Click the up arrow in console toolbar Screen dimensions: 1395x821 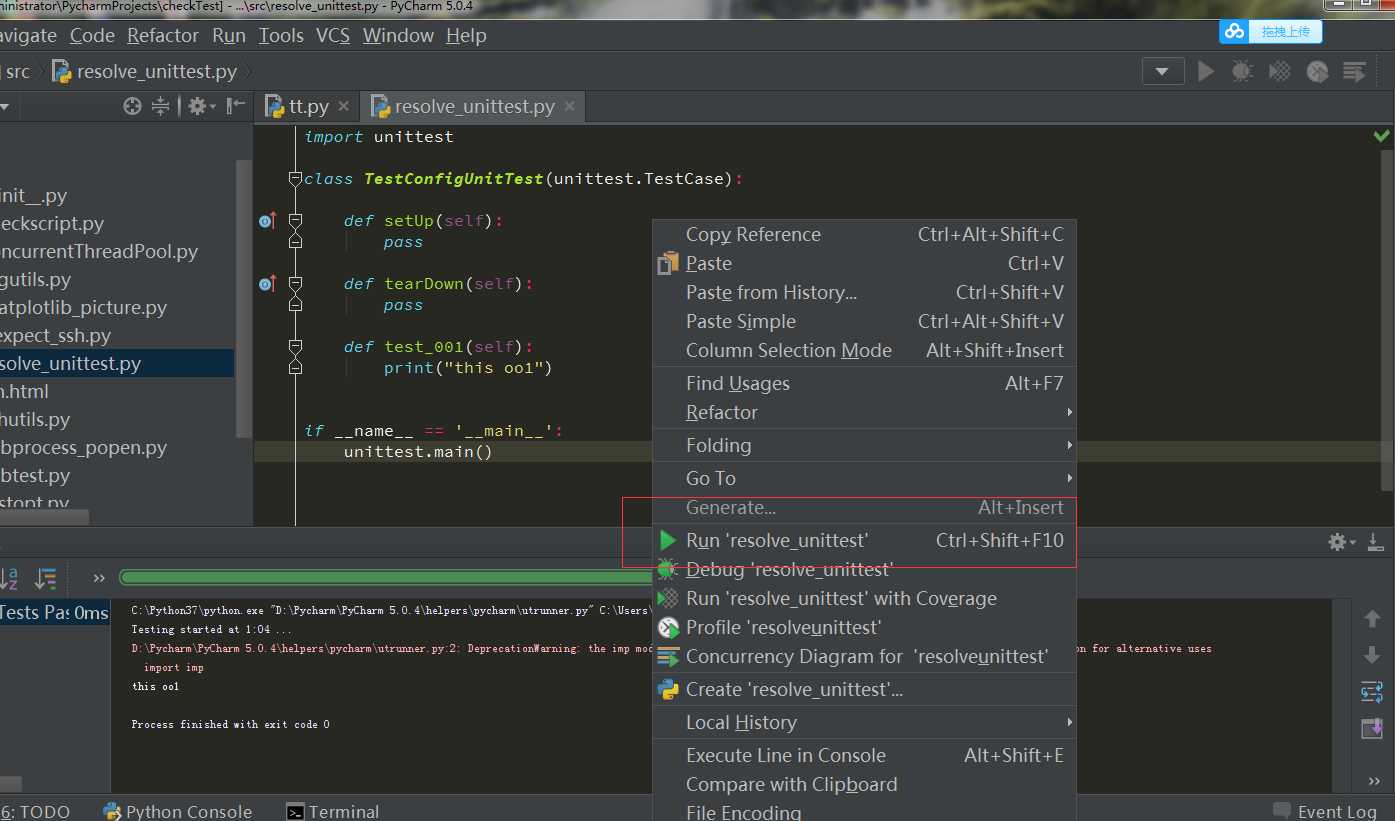1372,619
